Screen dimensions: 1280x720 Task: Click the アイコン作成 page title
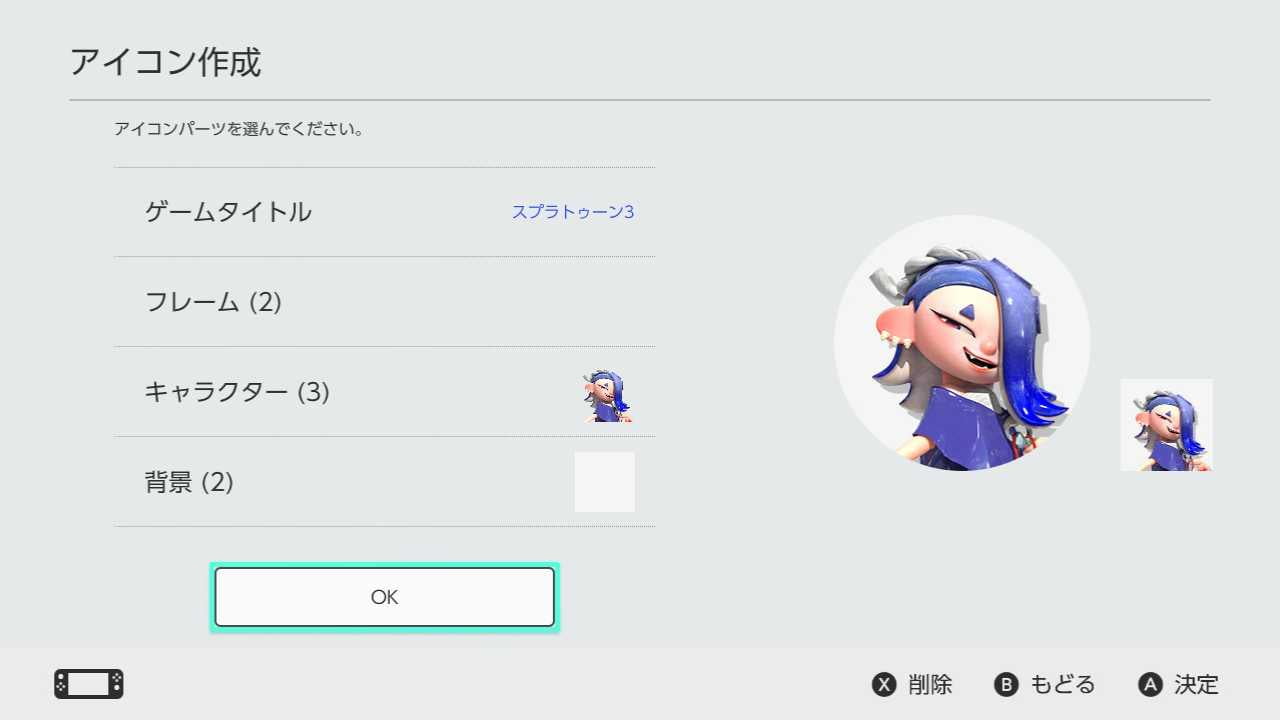(x=165, y=62)
